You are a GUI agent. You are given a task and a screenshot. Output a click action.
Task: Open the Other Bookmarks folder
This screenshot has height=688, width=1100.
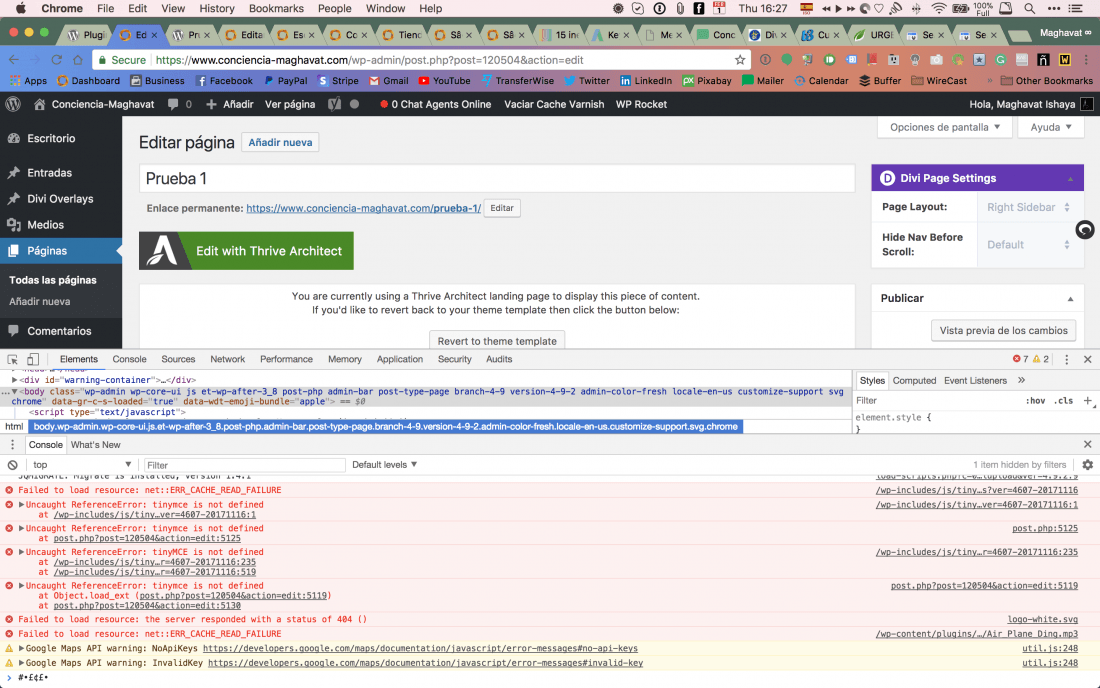[1047, 81]
